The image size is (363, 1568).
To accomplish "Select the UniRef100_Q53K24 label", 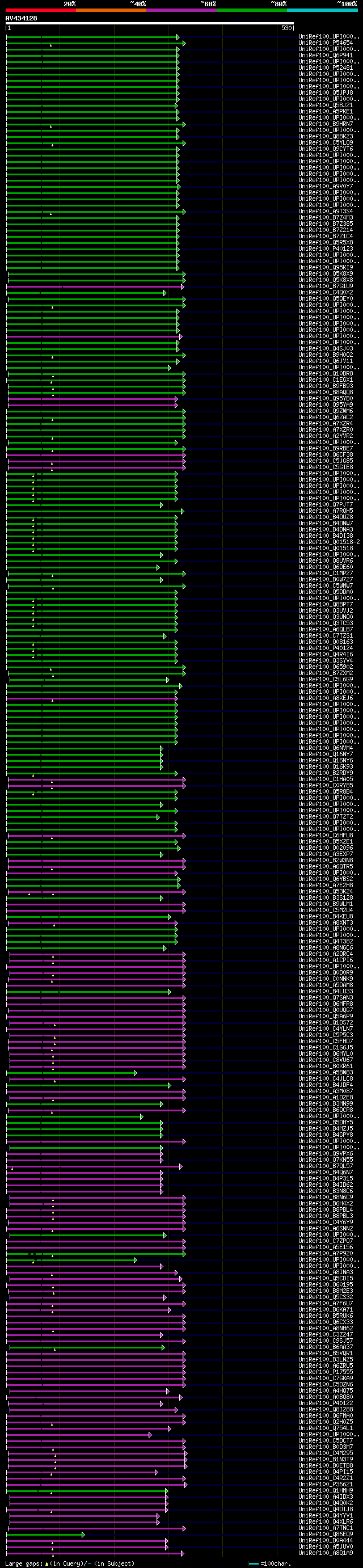I will point(326,892).
